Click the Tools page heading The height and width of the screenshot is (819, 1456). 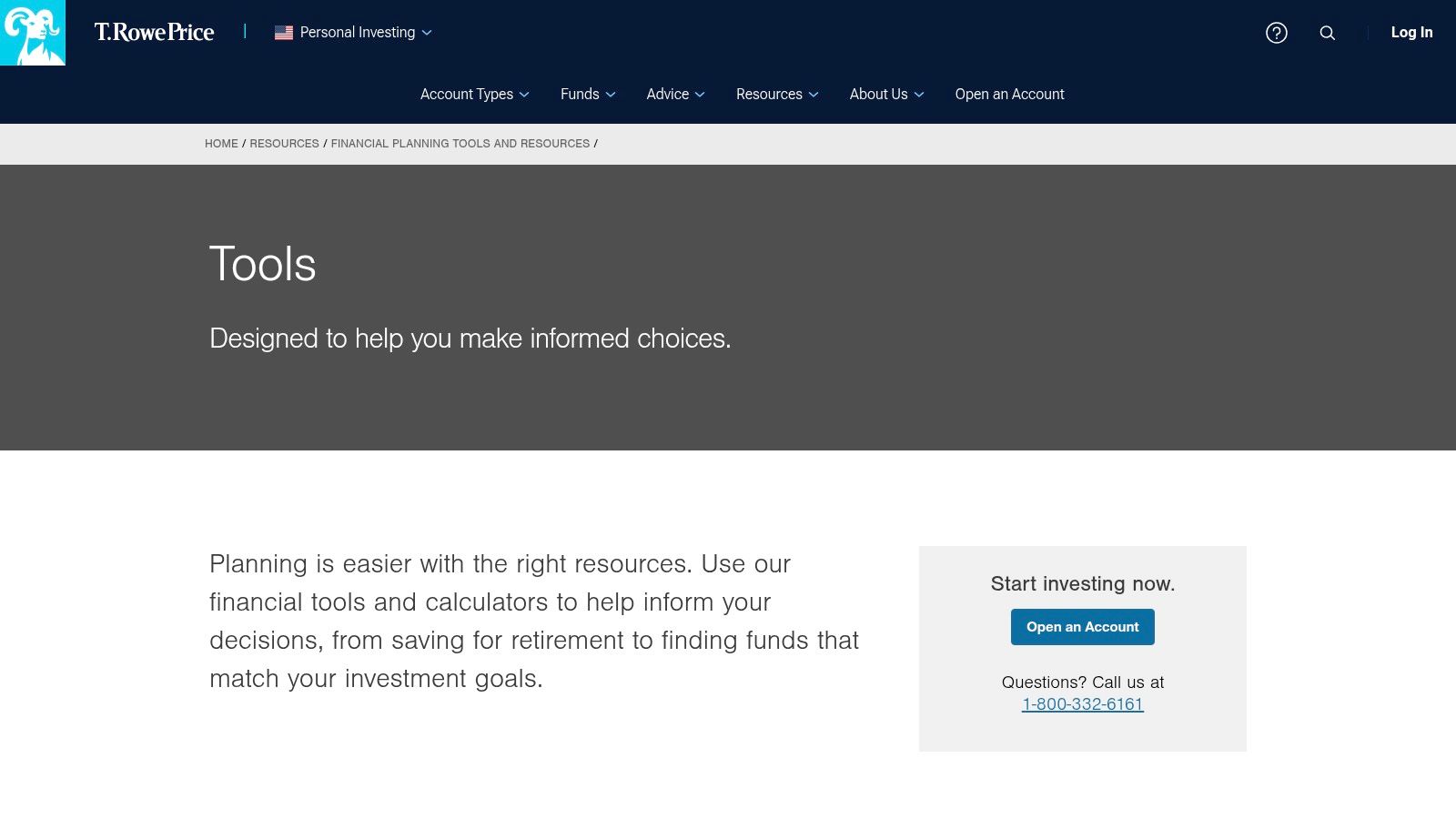click(x=263, y=265)
